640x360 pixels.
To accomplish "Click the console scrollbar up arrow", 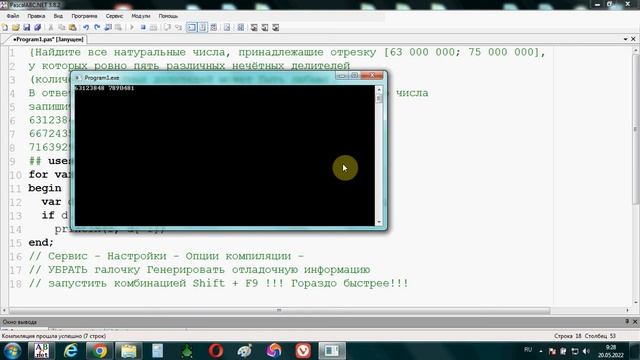I will point(379,89).
